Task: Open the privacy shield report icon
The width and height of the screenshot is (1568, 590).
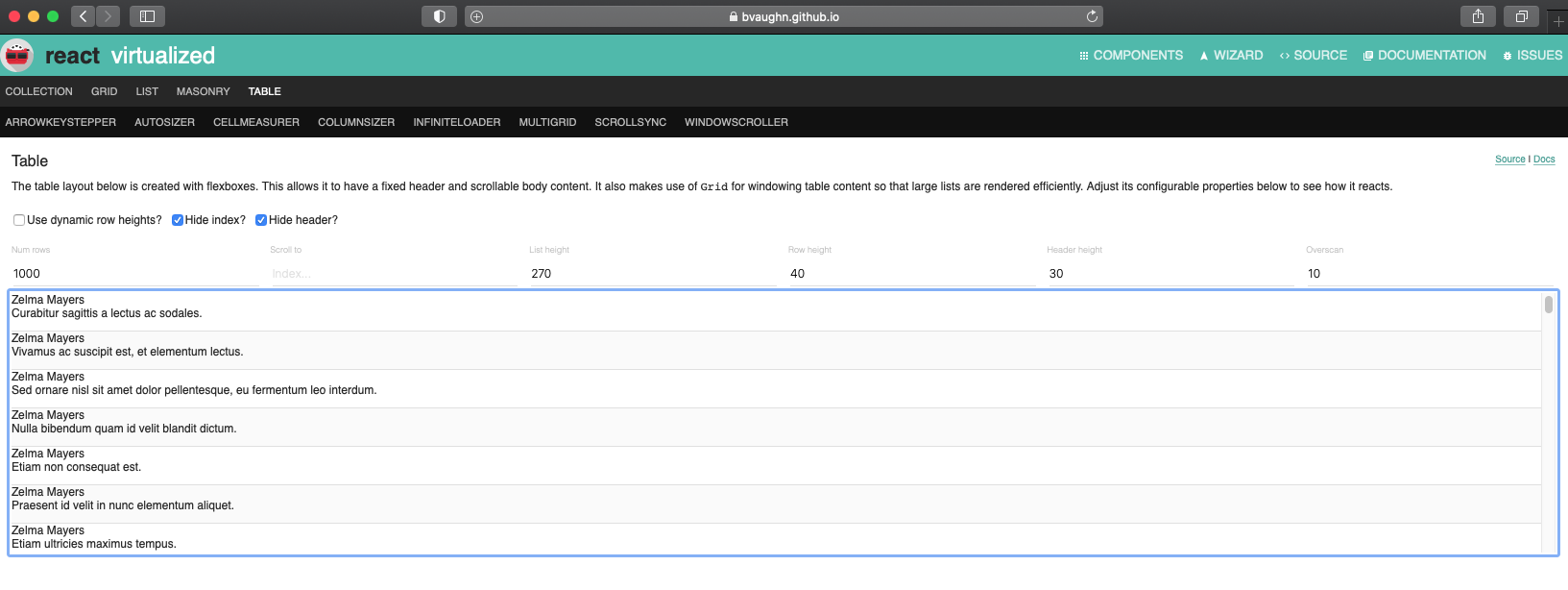Action: (439, 16)
